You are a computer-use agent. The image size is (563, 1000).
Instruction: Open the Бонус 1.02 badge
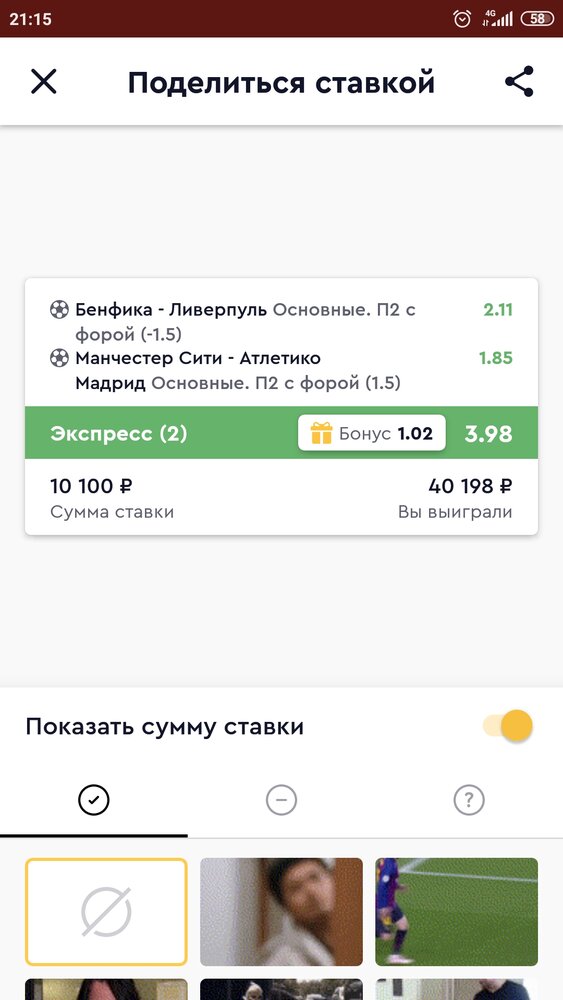[x=372, y=433]
